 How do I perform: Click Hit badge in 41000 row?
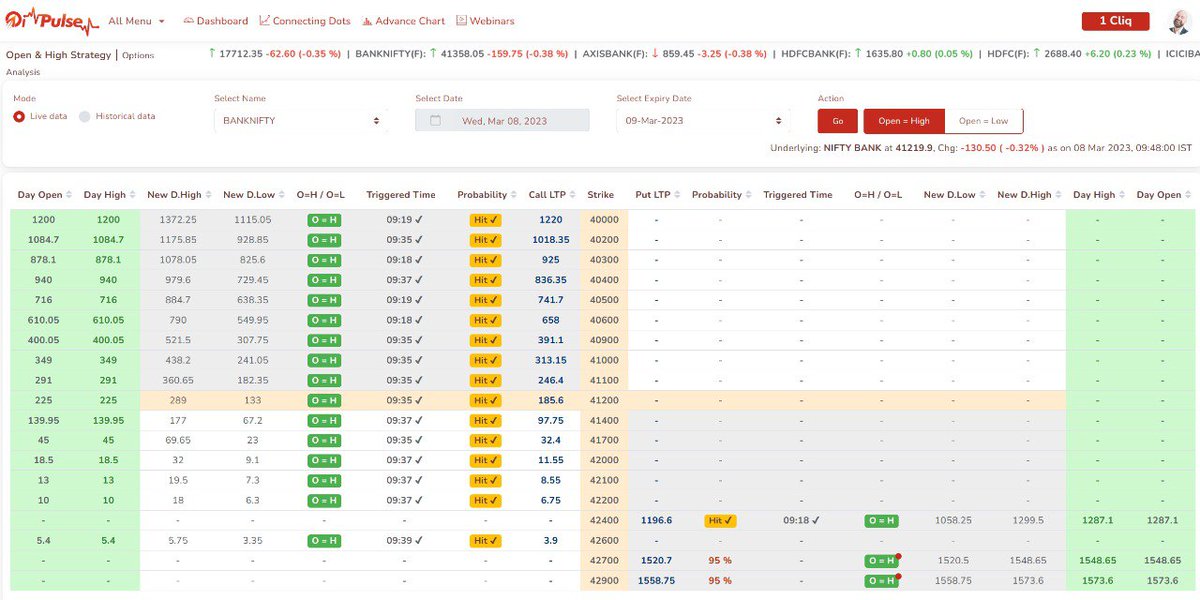tap(486, 360)
